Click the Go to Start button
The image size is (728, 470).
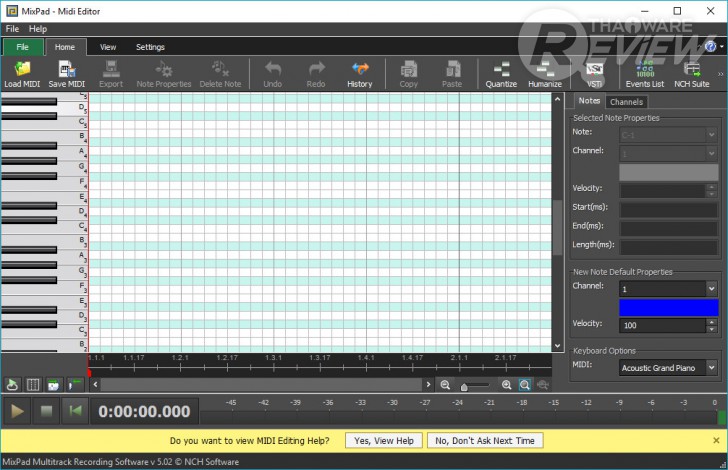(x=75, y=411)
